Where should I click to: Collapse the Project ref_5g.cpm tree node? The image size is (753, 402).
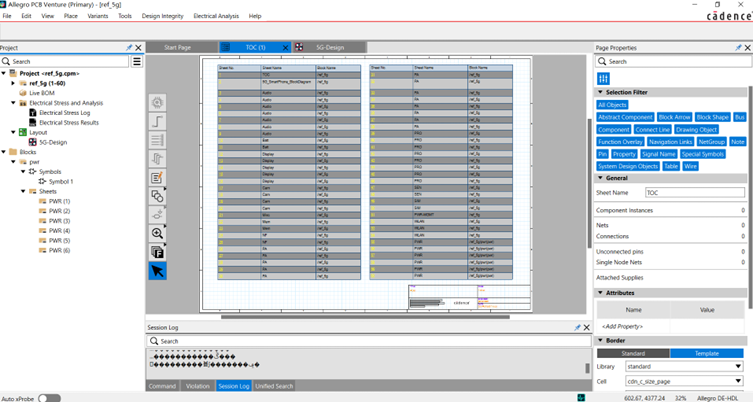[4, 73]
